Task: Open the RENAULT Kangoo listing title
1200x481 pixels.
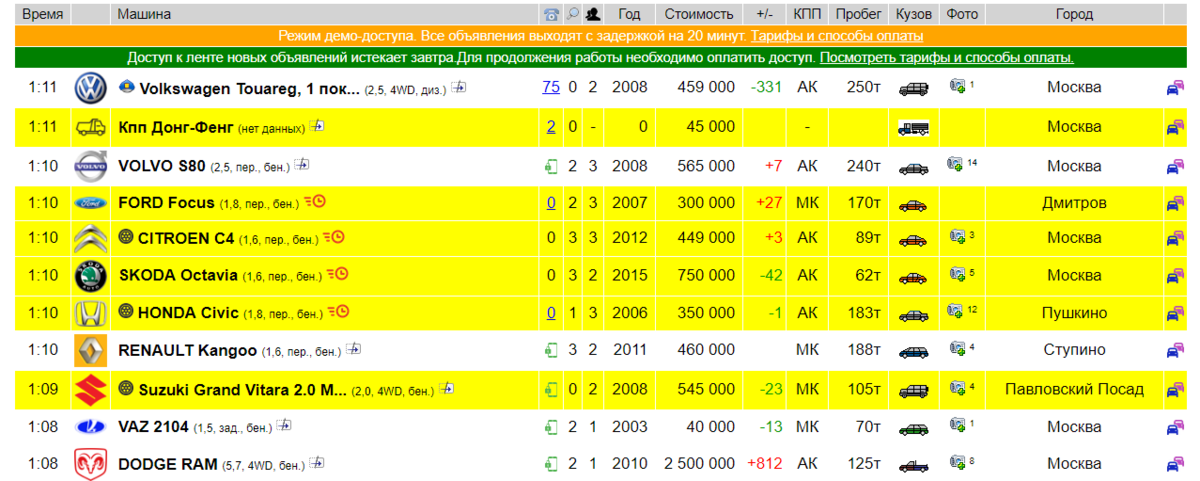Action: click(187, 350)
